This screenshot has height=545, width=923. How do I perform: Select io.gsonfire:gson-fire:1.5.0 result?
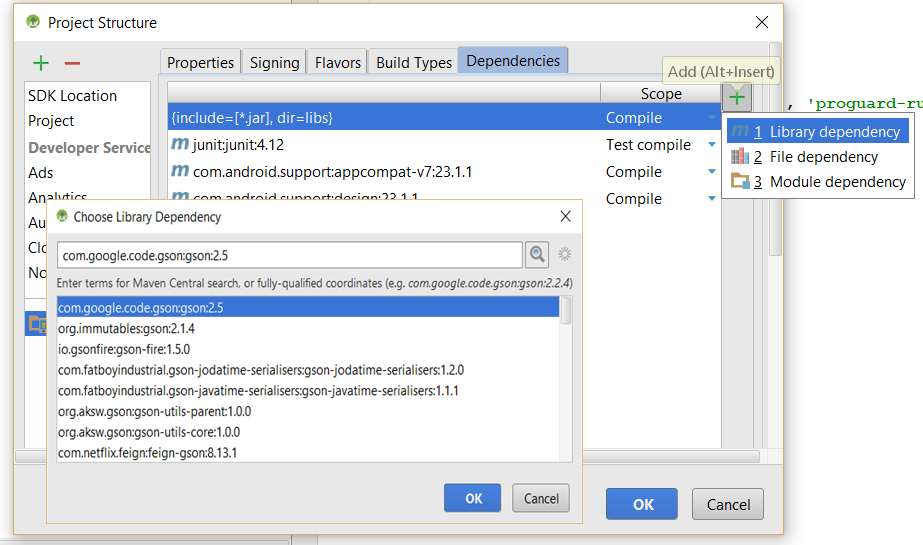point(308,349)
